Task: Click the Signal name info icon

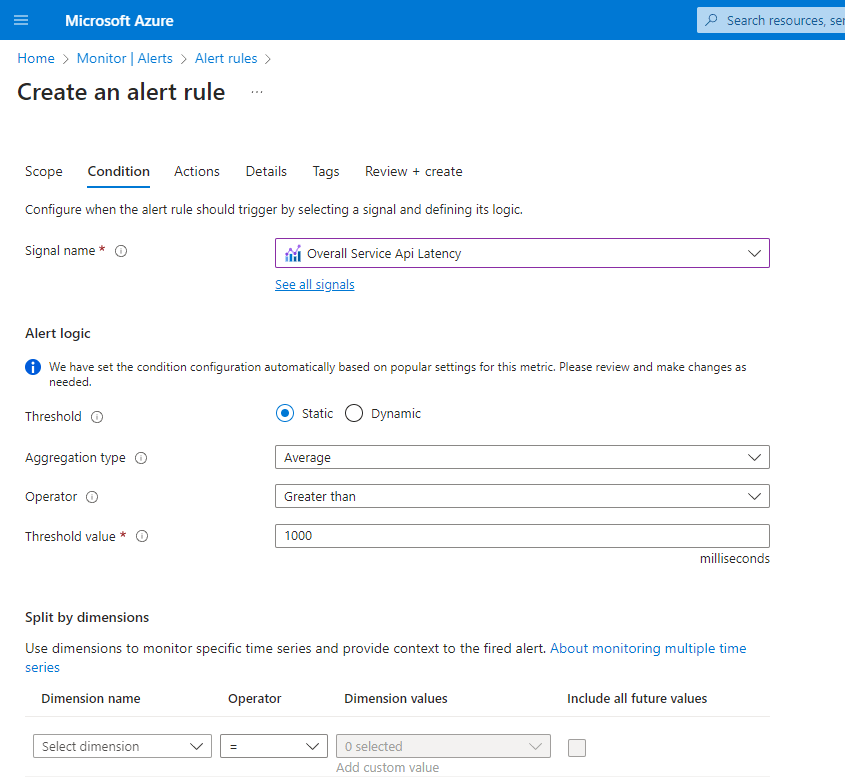Action: click(x=121, y=251)
